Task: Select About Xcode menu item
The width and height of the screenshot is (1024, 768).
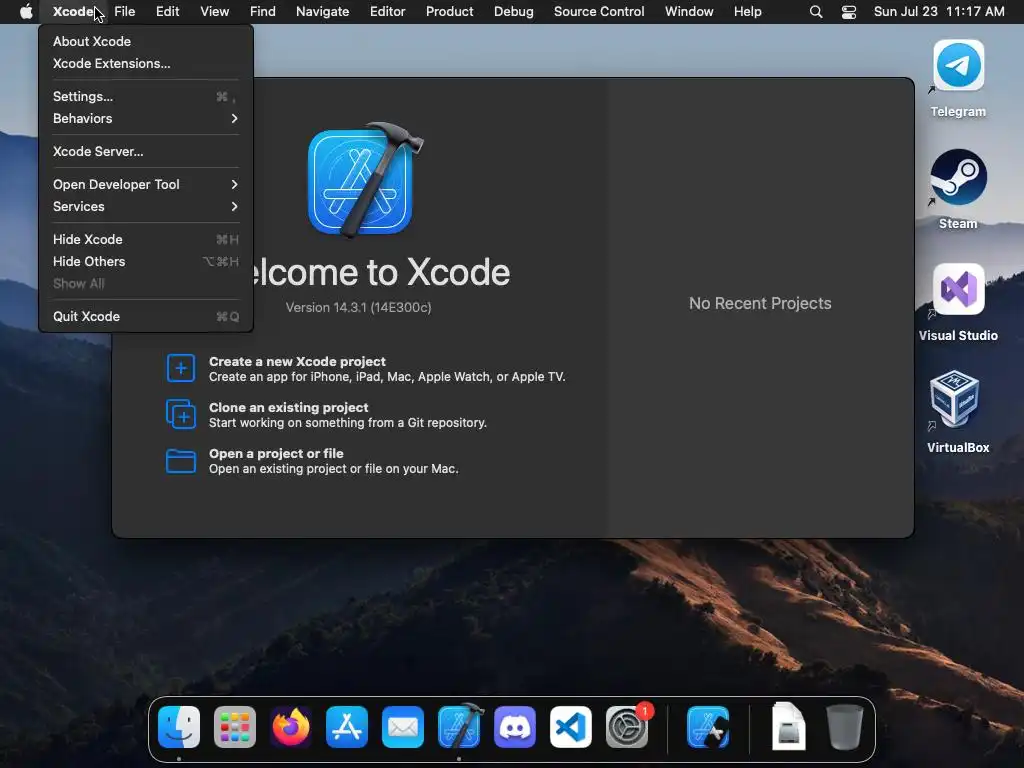Action: coord(146,41)
